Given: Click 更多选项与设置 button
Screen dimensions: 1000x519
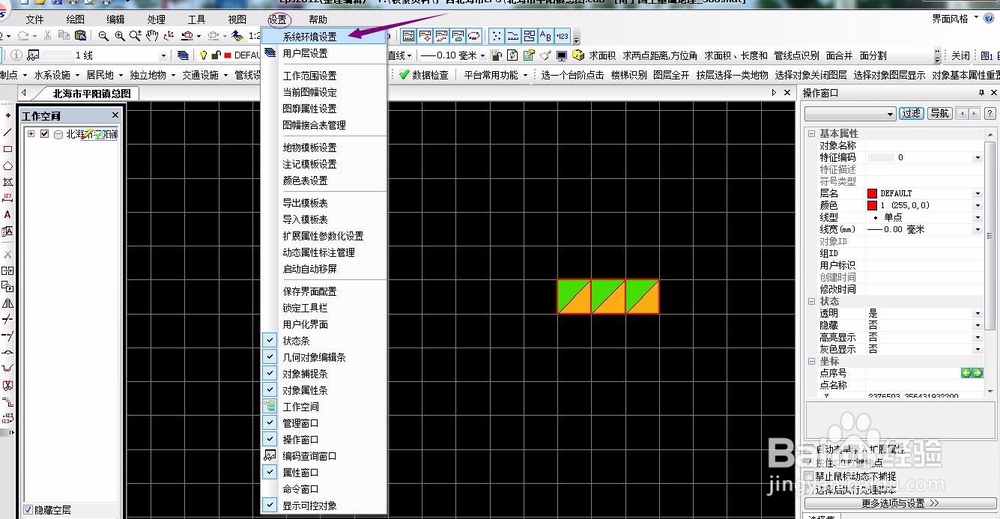Looking at the screenshot, I should [900, 503].
